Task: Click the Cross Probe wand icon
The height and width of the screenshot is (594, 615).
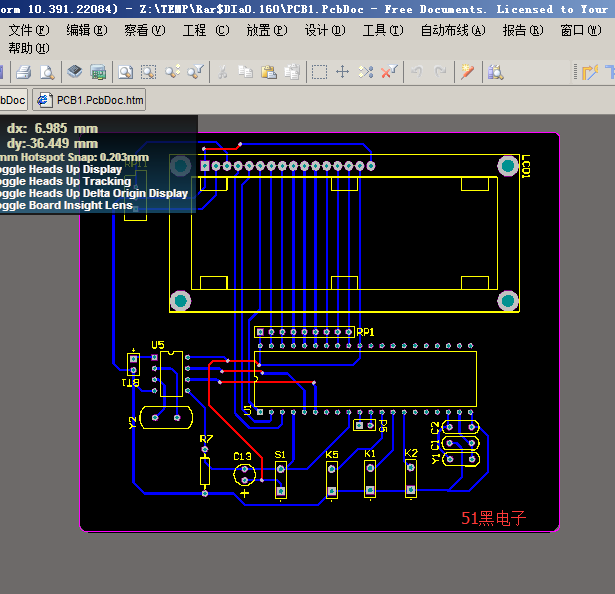Action: pyautogui.click(x=467, y=72)
